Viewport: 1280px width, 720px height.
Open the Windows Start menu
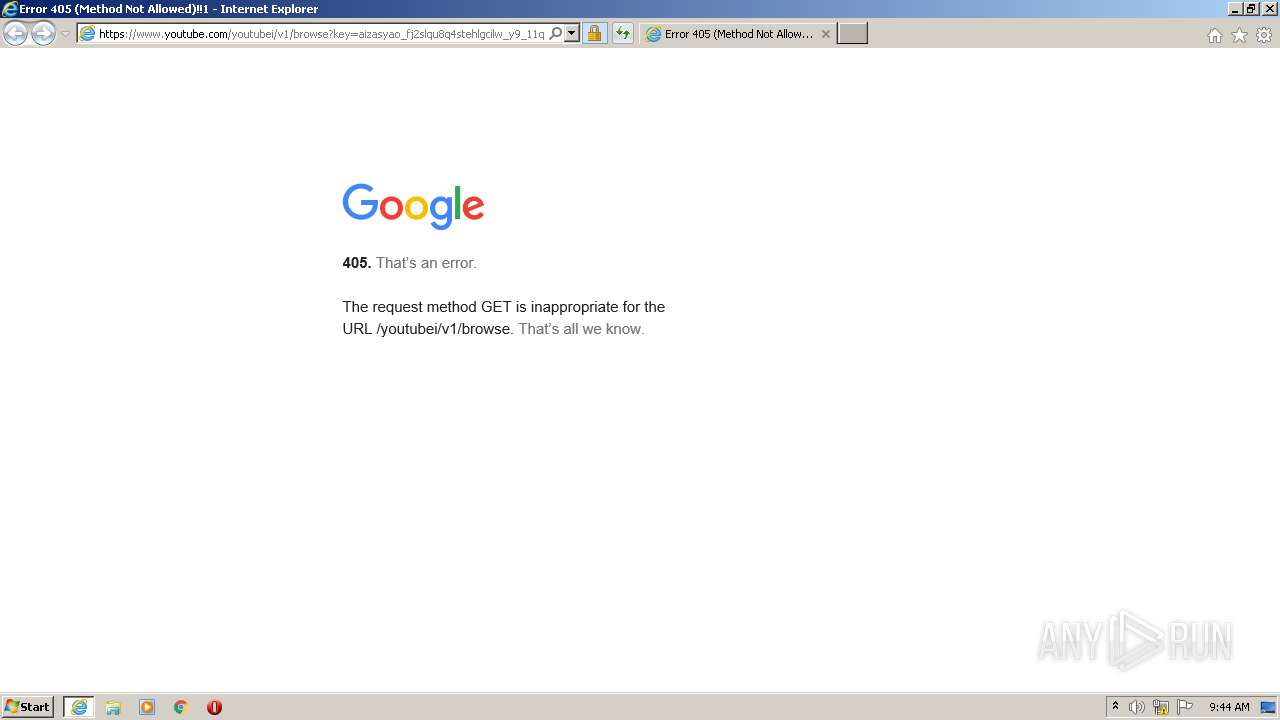28,707
